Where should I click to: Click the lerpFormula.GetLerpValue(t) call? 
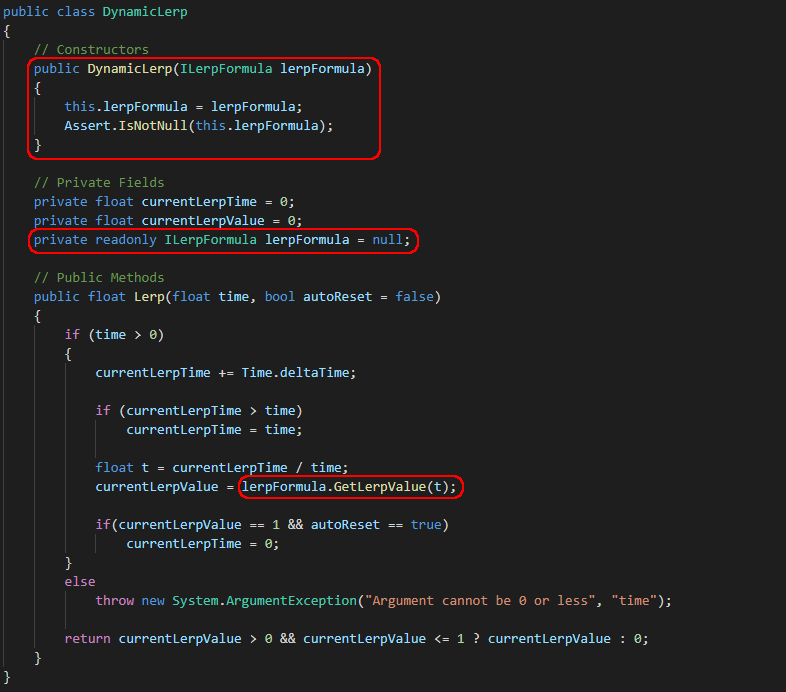click(349, 487)
